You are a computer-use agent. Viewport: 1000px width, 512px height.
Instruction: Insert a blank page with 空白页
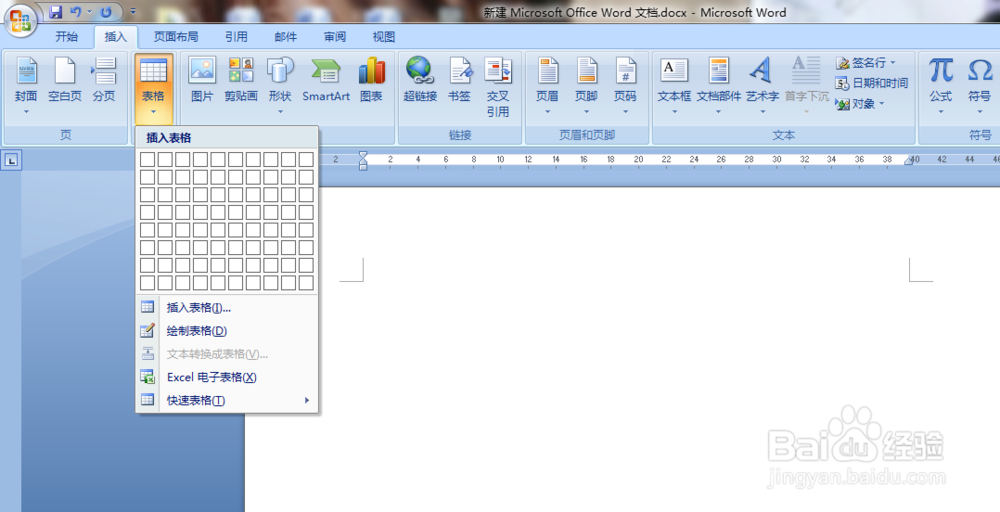coord(65,80)
